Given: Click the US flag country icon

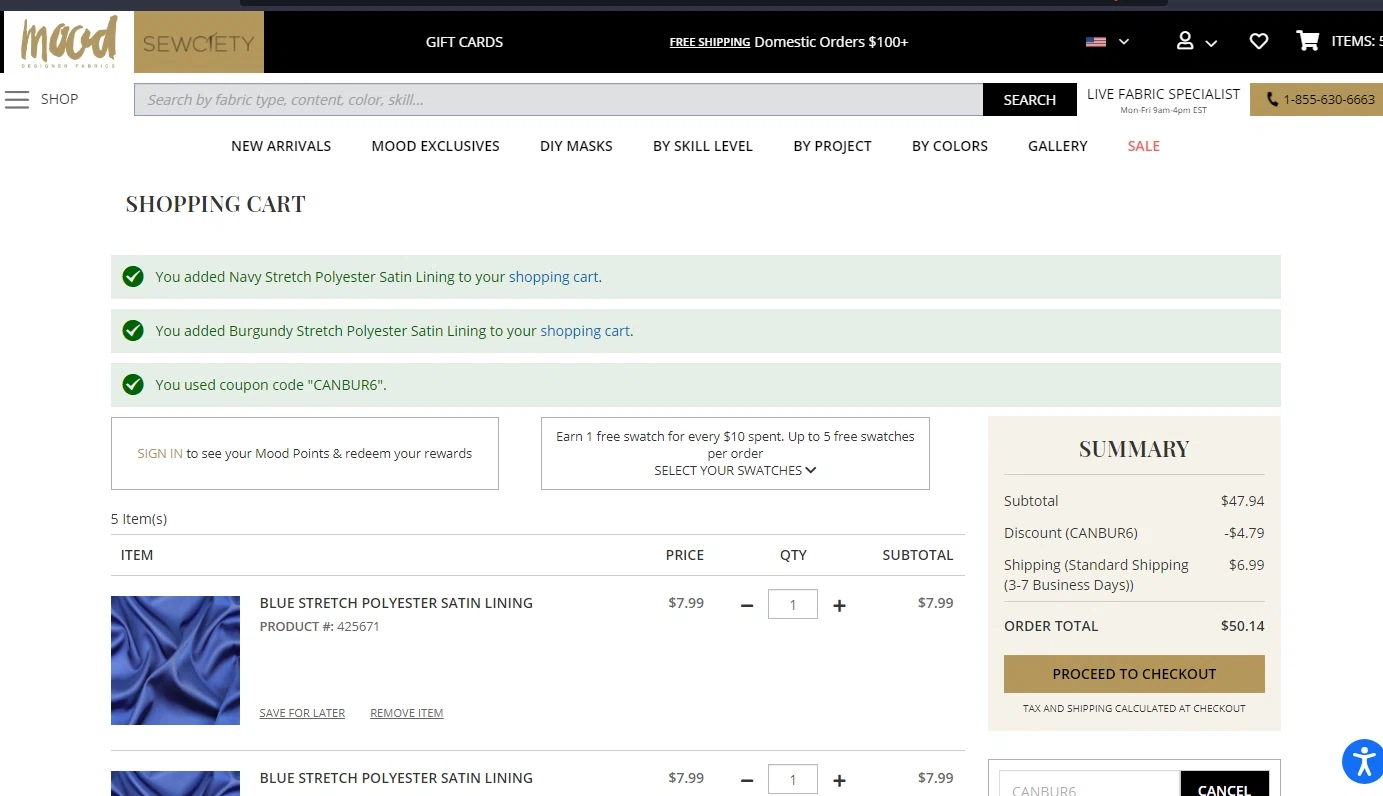Looking at the screenshot, I should click(x=1096, y=42).
